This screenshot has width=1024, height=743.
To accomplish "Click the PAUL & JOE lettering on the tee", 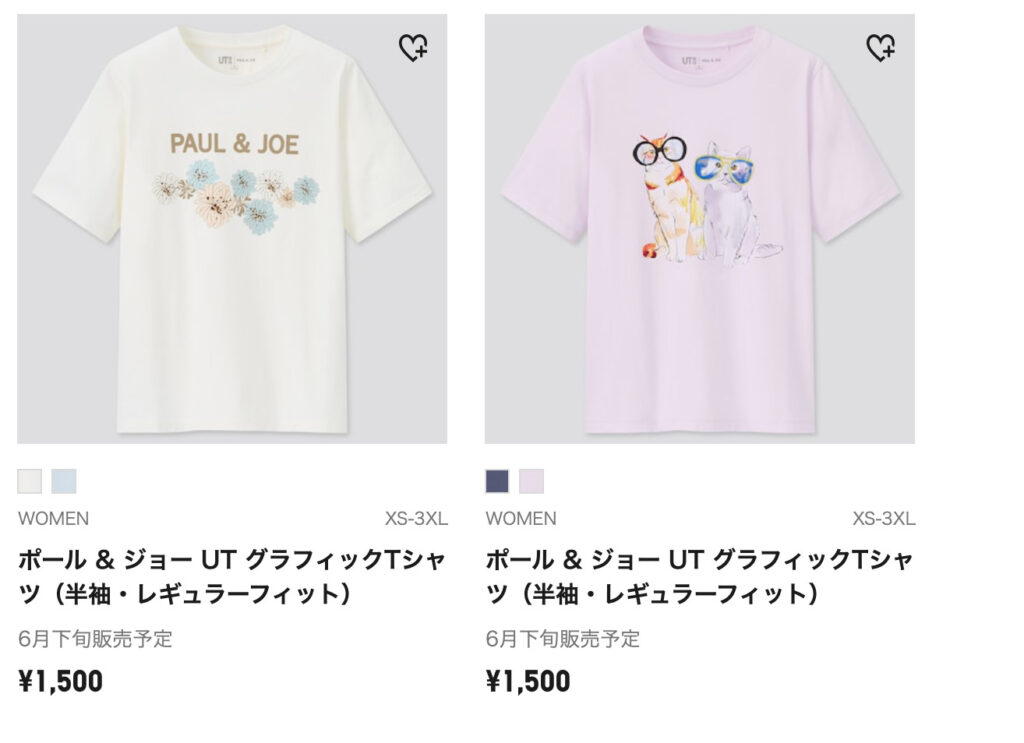I will click(234, 144).
